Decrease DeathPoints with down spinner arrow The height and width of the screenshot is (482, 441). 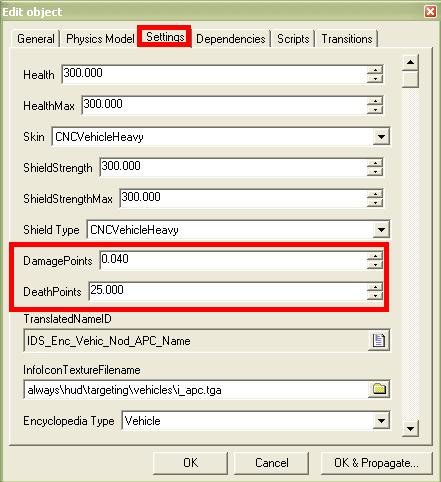[375, 295]
